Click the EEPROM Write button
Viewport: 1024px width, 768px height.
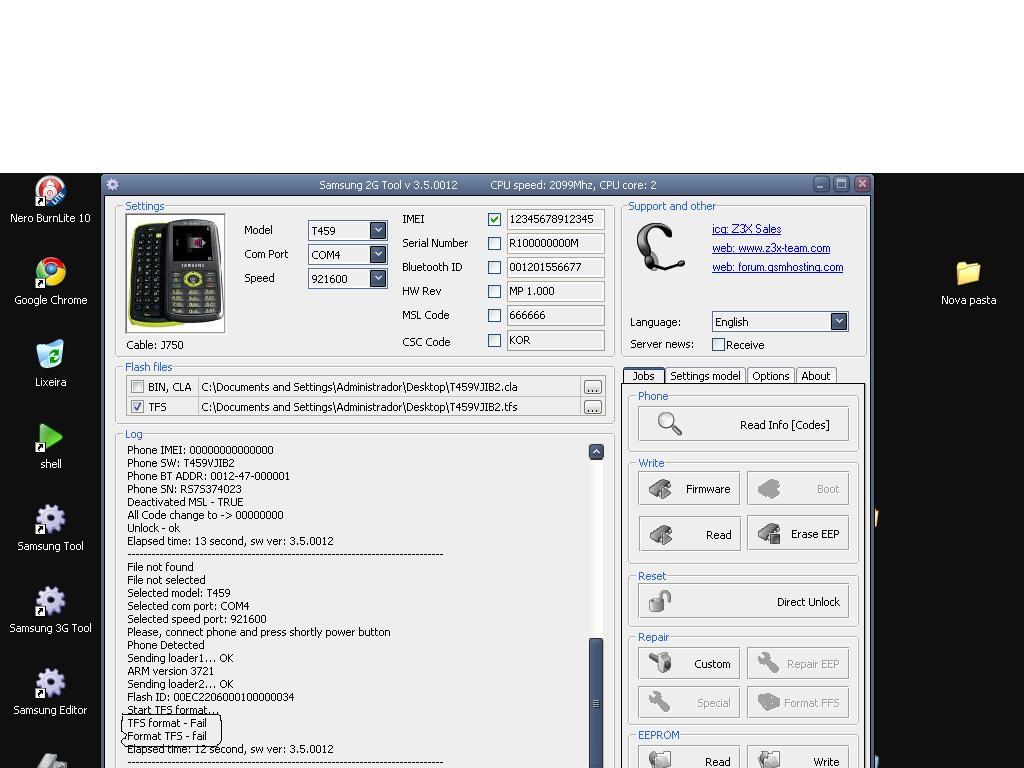coord(798,758)
